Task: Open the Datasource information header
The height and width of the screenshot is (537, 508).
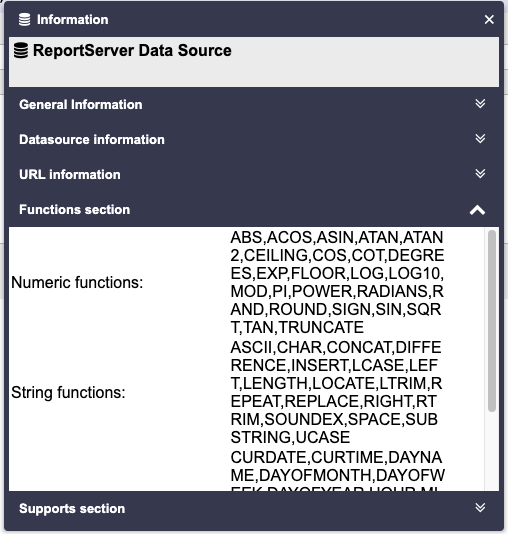Action: [x=254, y=139]
